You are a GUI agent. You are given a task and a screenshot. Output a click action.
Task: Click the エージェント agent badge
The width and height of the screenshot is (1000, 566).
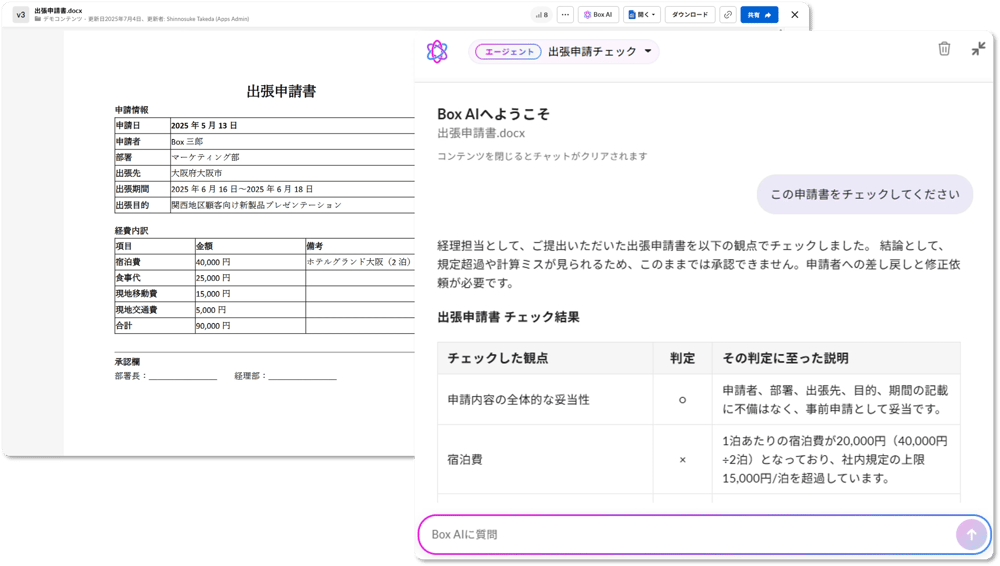508,52
